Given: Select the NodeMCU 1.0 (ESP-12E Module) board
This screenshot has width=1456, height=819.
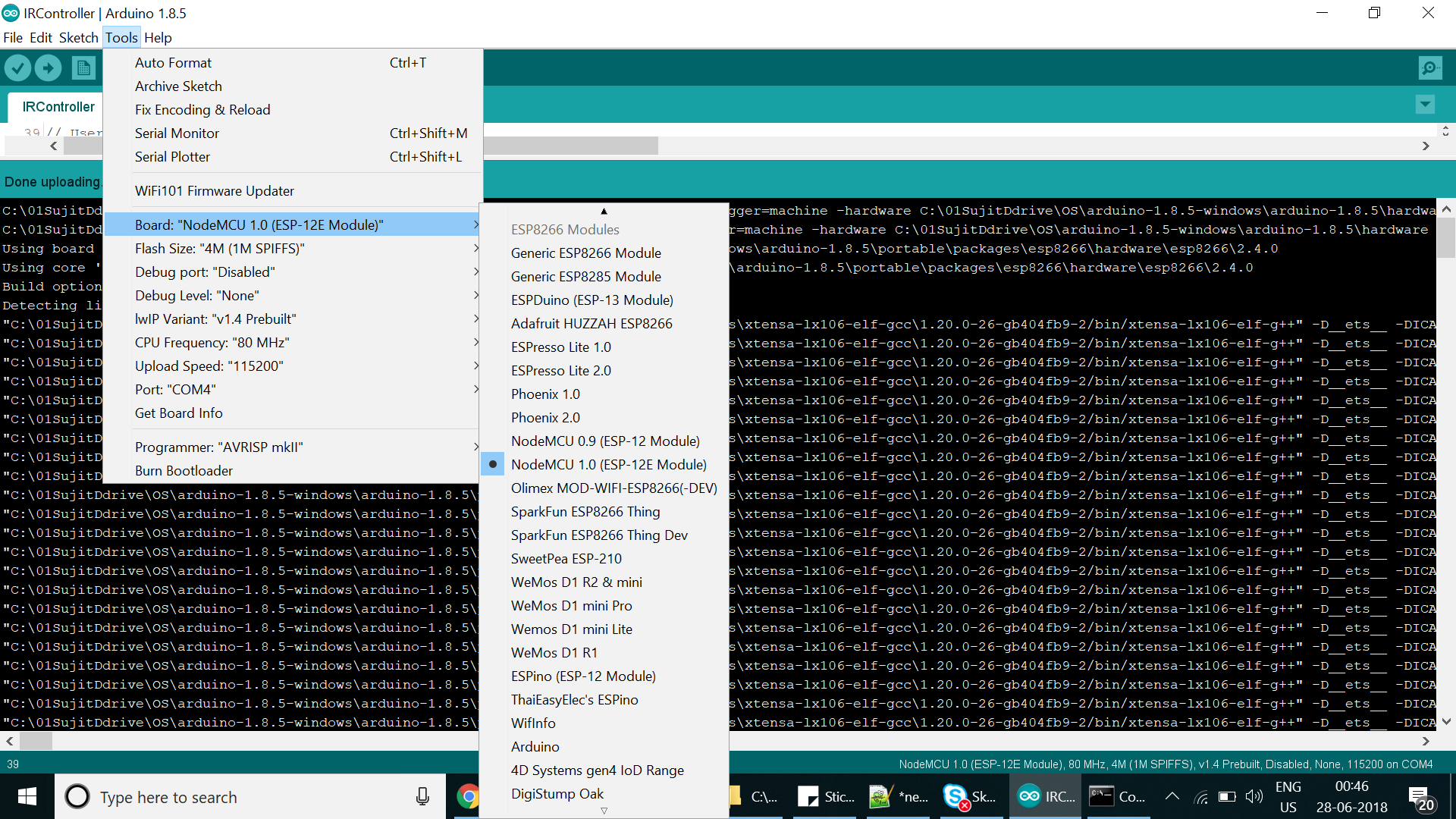Looking at the screenshot, I should (x=609, y=464).
